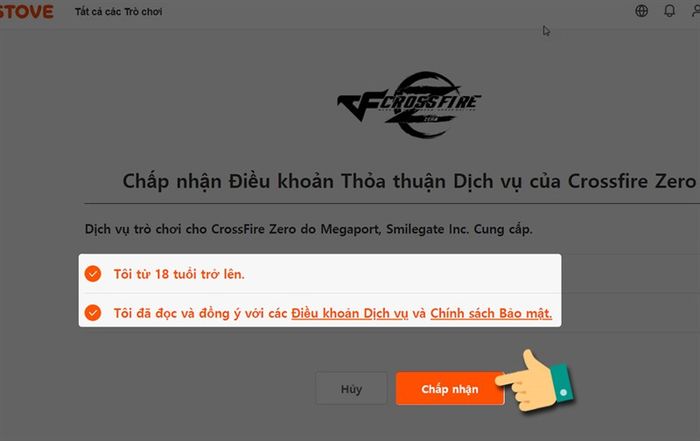Viewport: 700px width, 441px height.
Task: Click the green sleeve cuff of the hand
Action: click(562, 384)
